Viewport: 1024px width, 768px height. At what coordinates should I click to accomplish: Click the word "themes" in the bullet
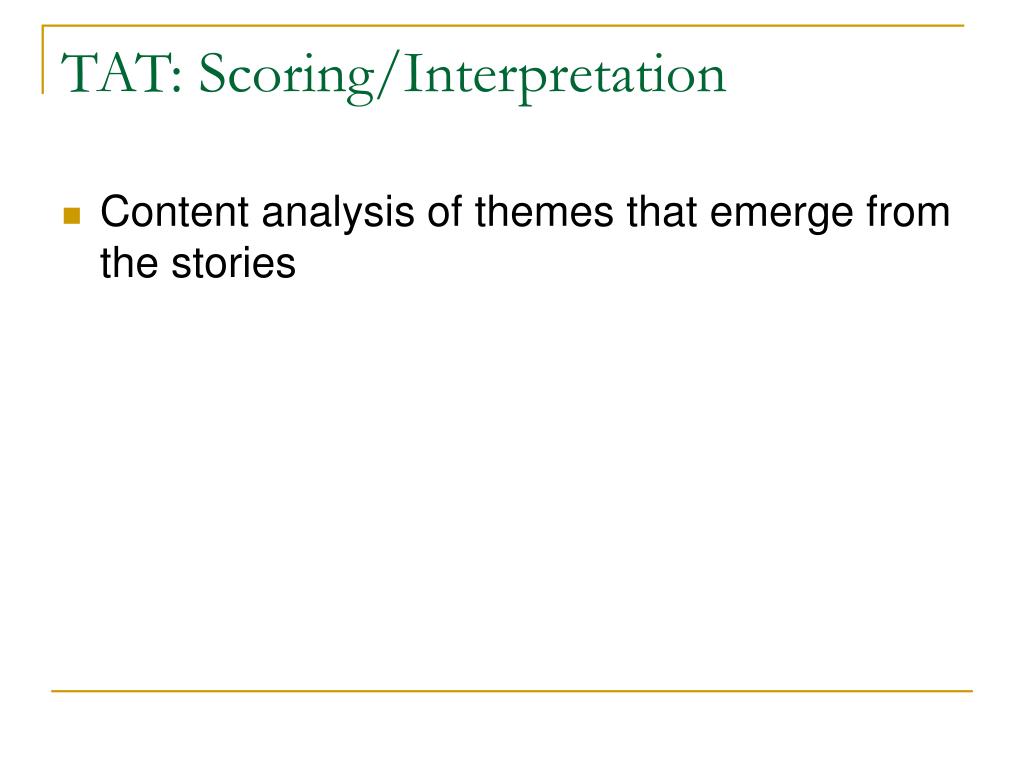[544, 212]
